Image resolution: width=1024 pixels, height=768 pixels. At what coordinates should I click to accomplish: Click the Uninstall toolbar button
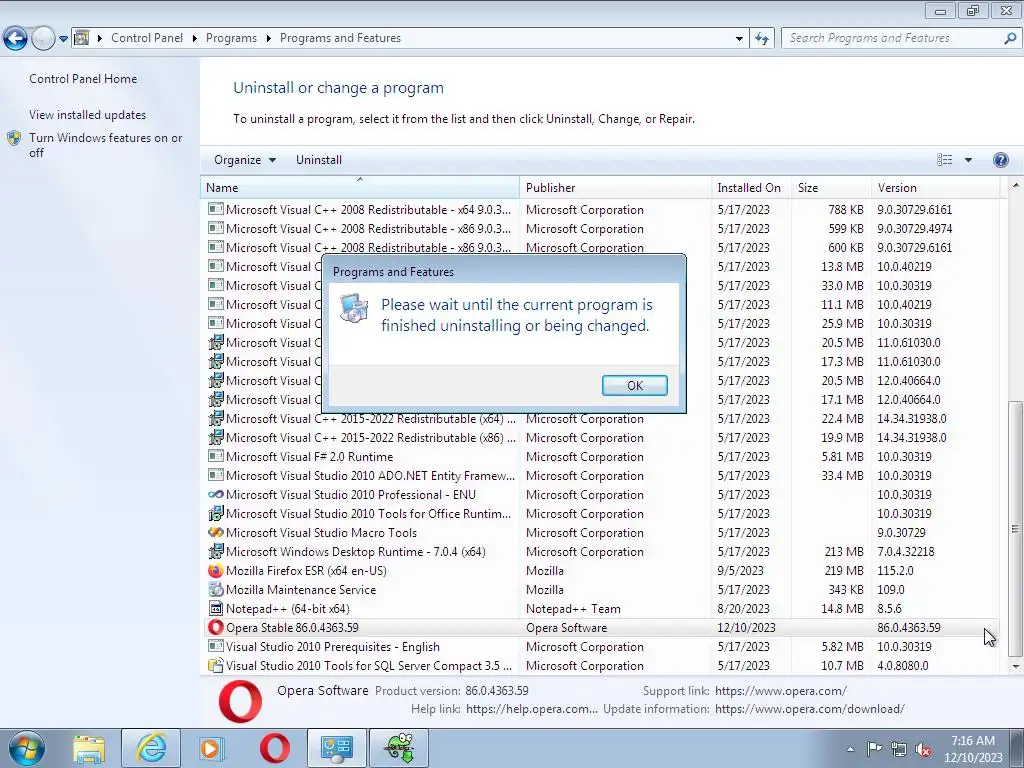pyautogui.click(x=319, y=160)
